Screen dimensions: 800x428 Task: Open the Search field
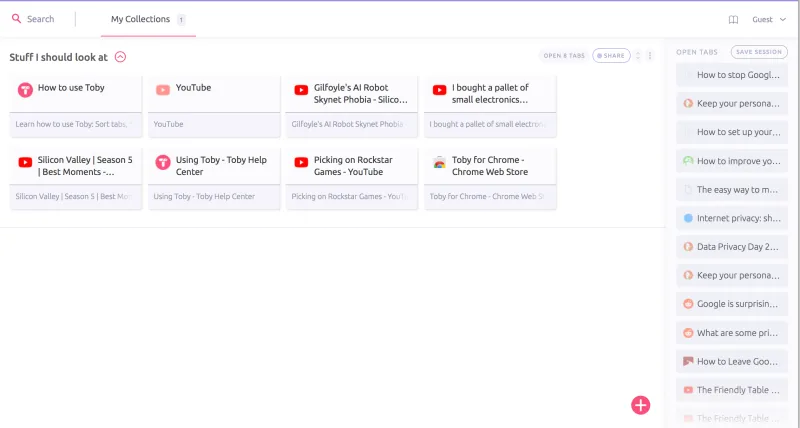40,19
